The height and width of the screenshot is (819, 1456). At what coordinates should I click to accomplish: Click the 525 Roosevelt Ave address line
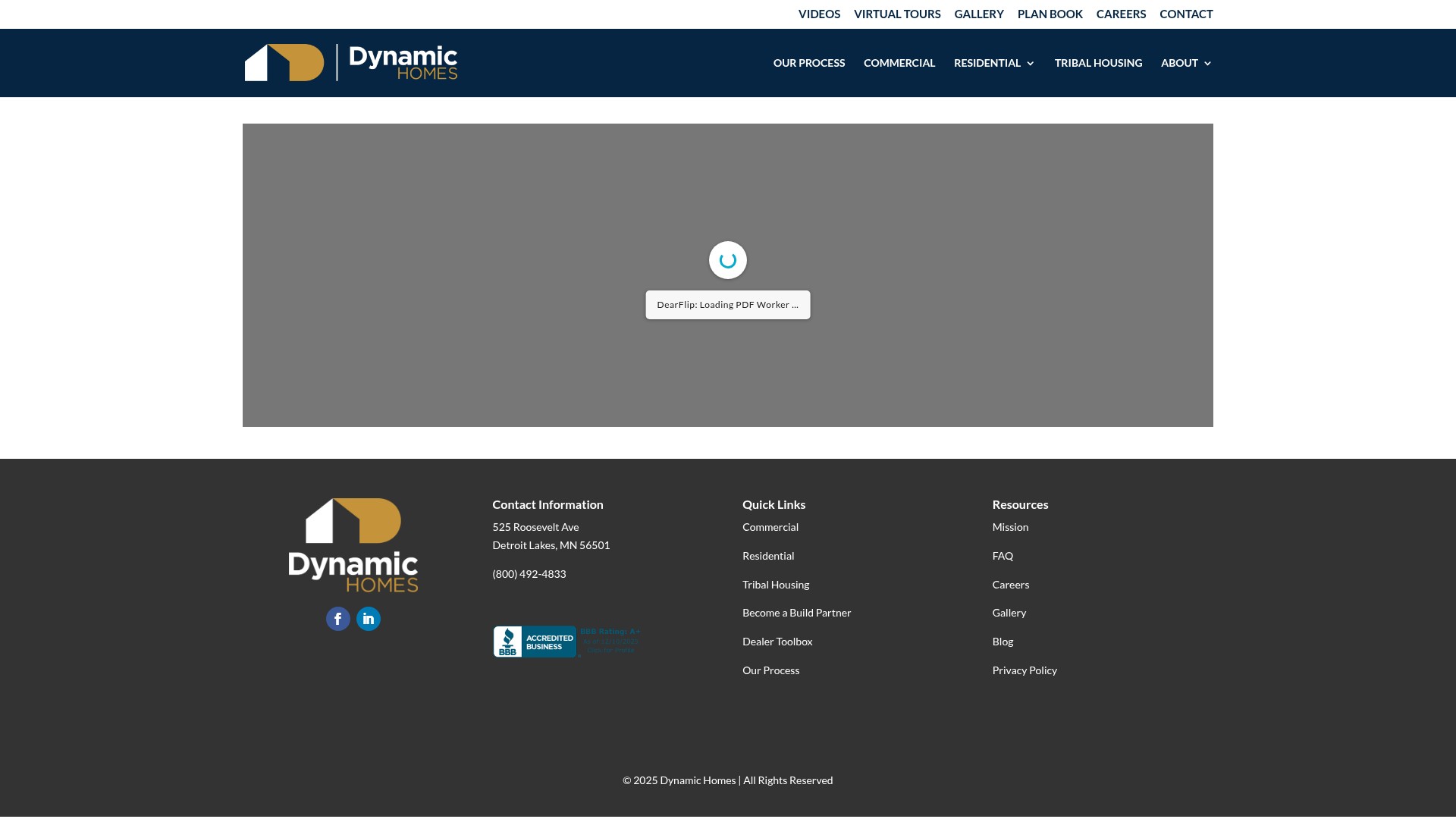[x=535, y=527]
